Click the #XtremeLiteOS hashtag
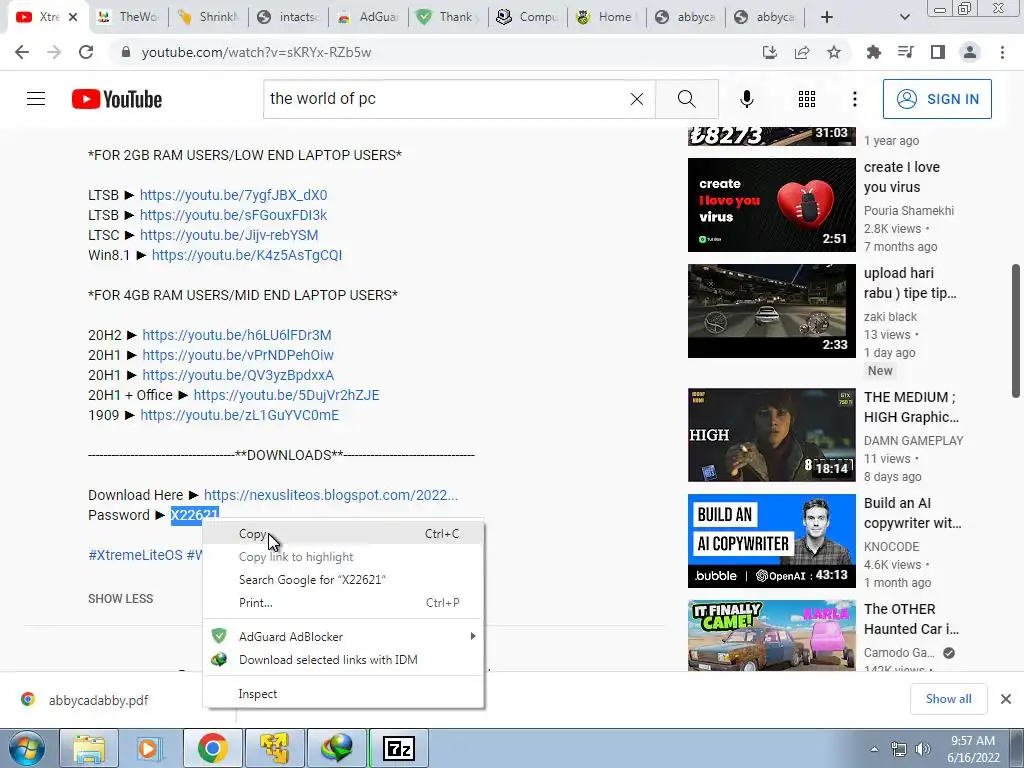This screenshot has width=1024, height=768. click(135, 554)
